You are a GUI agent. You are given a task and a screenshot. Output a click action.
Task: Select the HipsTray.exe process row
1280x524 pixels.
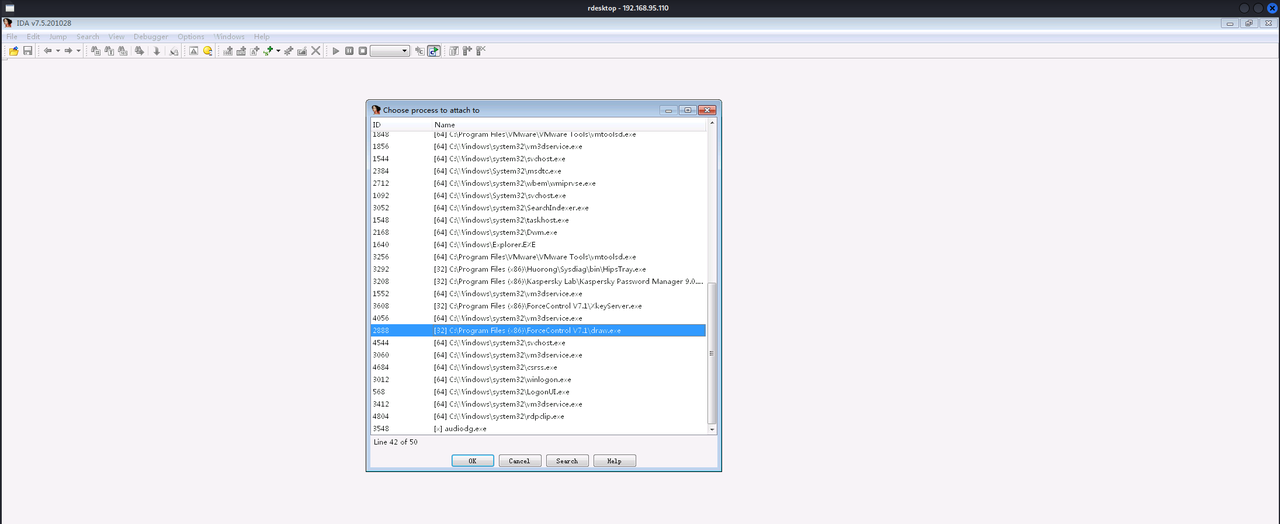[538, 269]
